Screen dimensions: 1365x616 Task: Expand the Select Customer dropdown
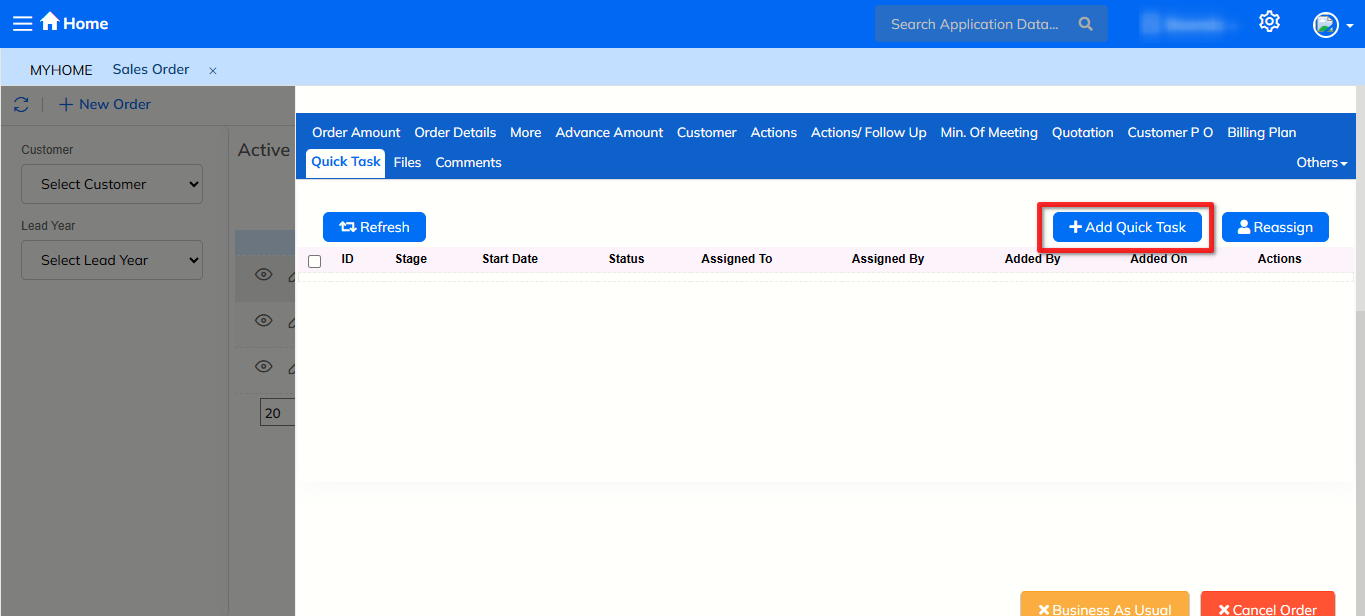pos(112,184)
